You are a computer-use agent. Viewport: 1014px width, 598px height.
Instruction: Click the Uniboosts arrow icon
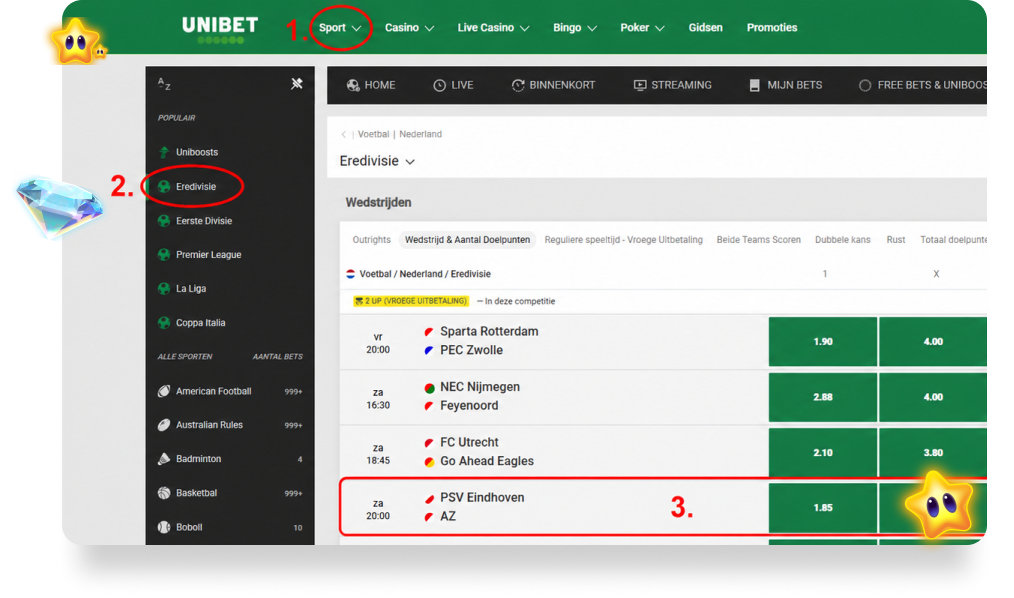(x=164, y=152)
